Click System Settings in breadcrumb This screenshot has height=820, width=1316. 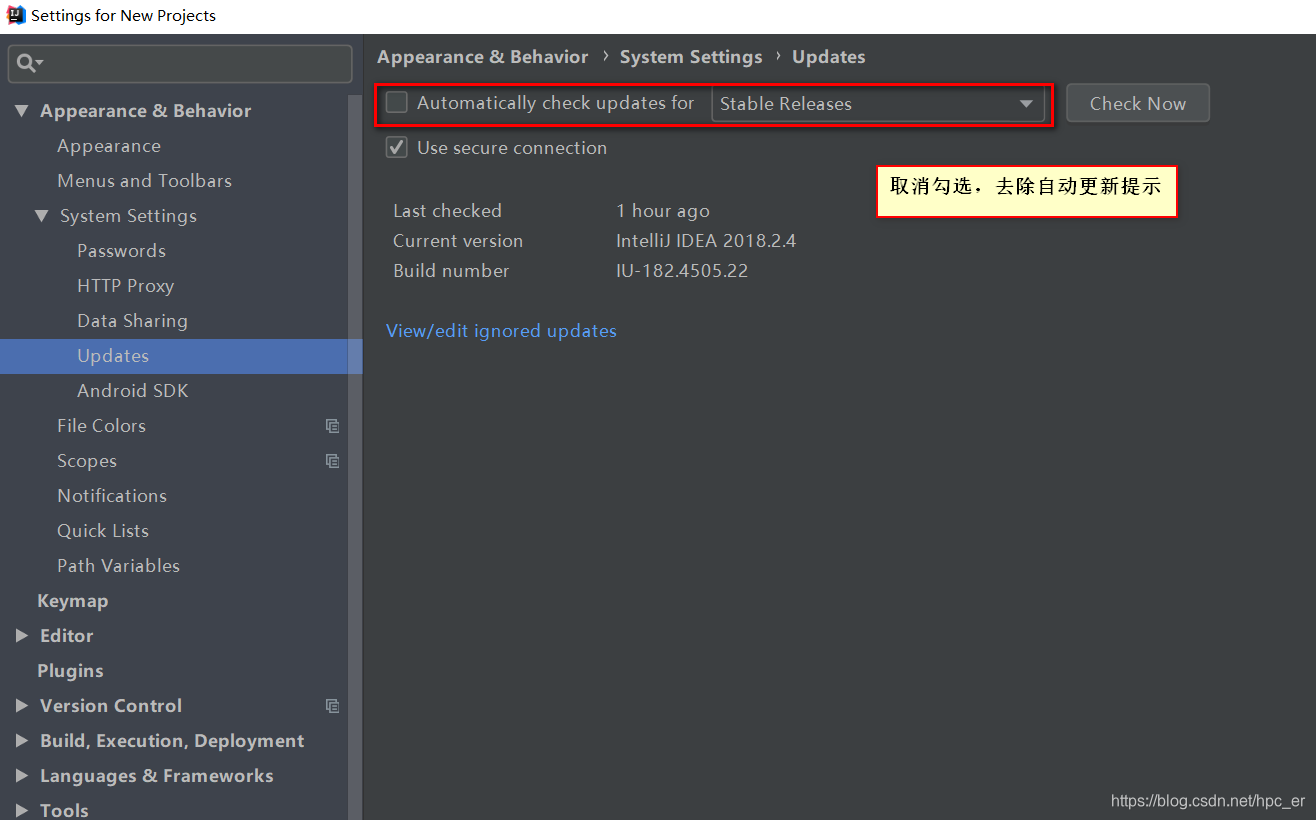tap(691, 57)
